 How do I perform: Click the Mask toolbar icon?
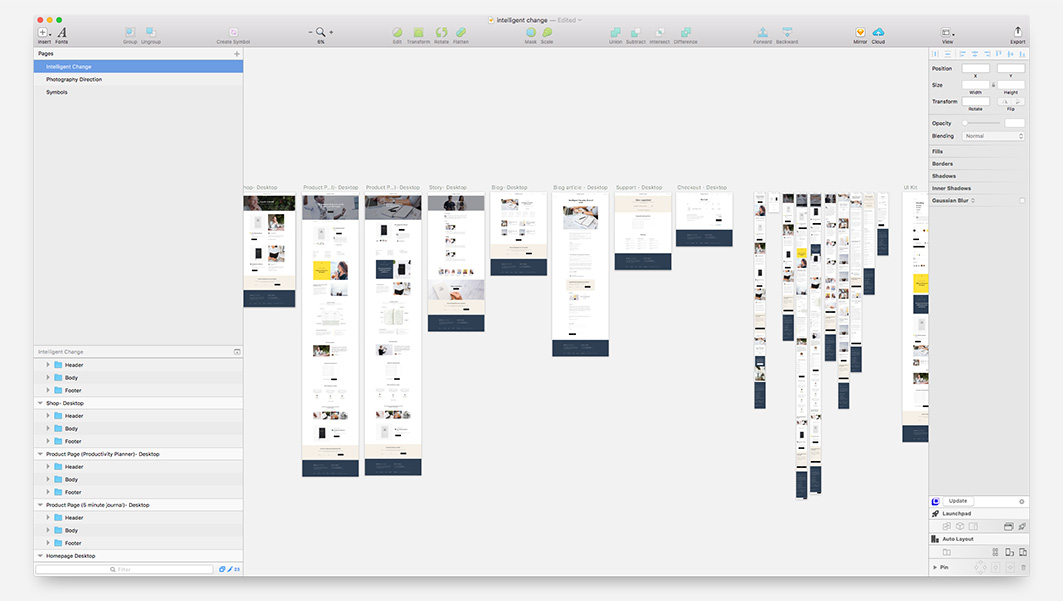pos(531,32)
